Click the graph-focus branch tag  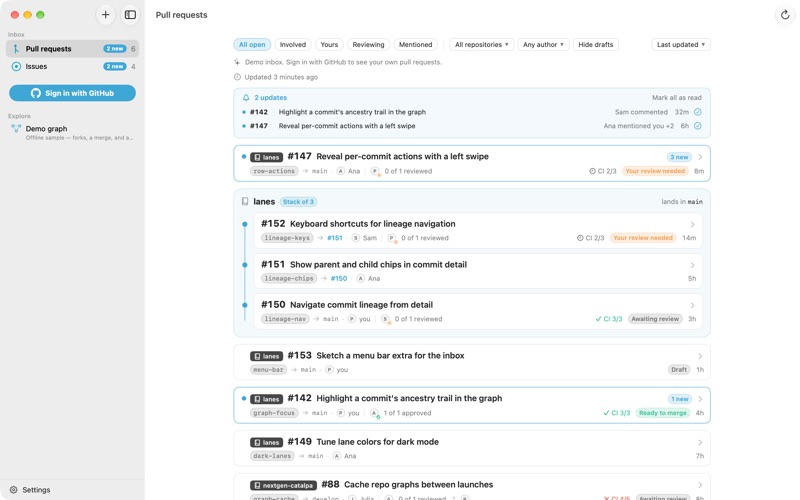274,413
